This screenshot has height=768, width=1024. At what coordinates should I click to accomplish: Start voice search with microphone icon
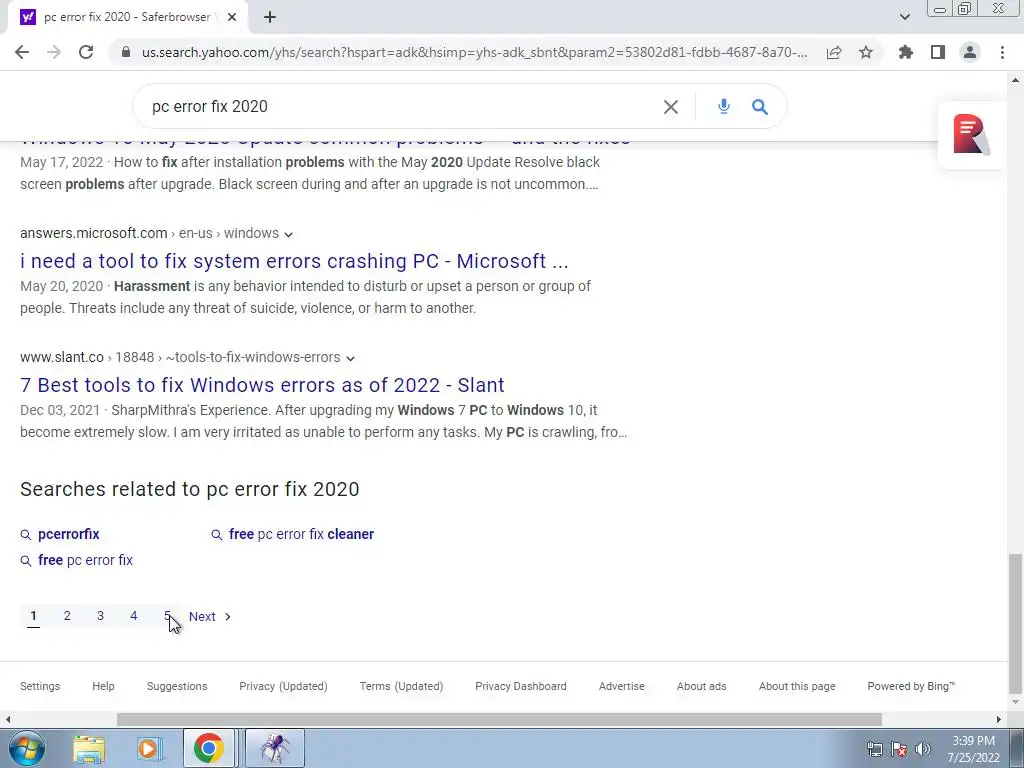point(724,106)
